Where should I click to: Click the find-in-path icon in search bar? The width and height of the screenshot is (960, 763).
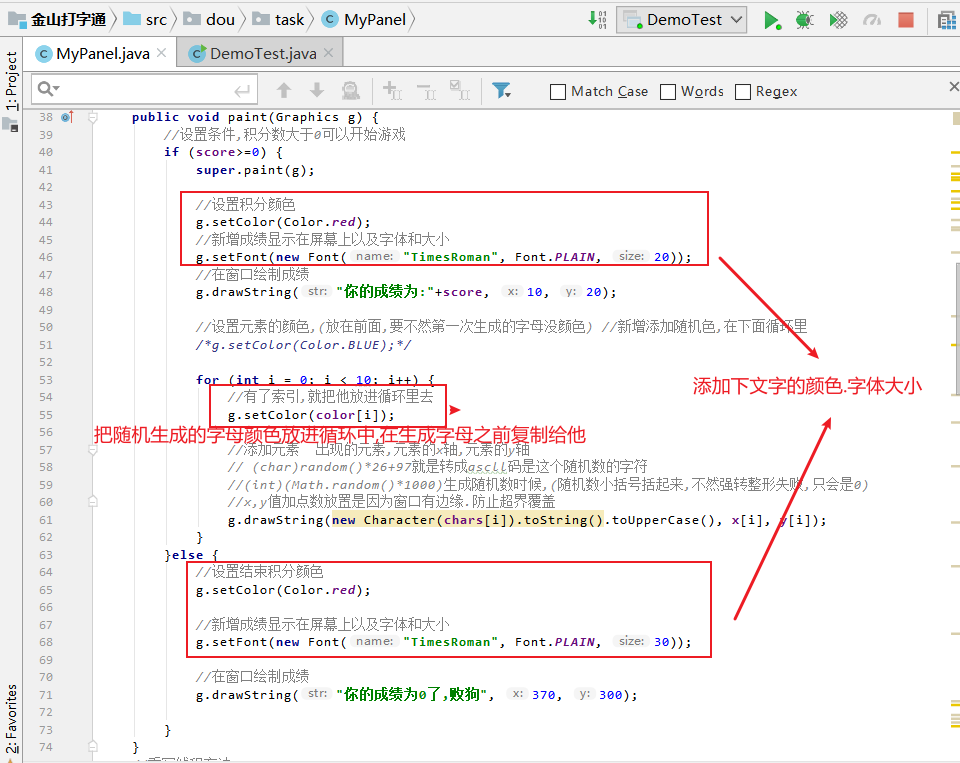(x=351, y=91)
